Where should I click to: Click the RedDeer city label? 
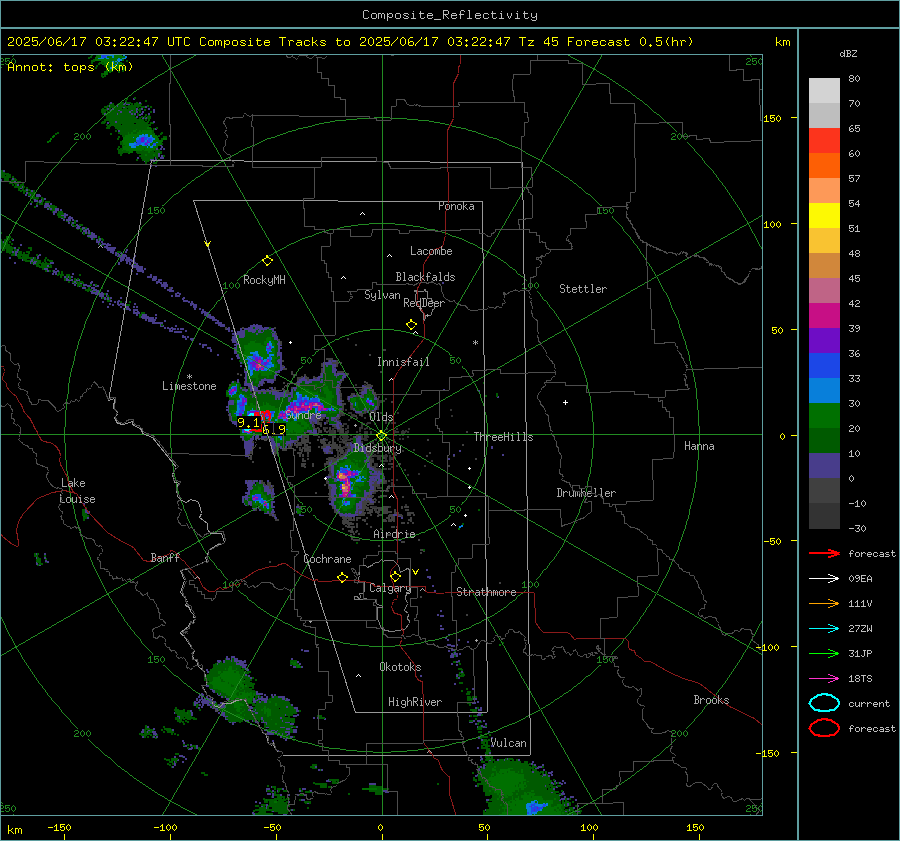(424, 303)
